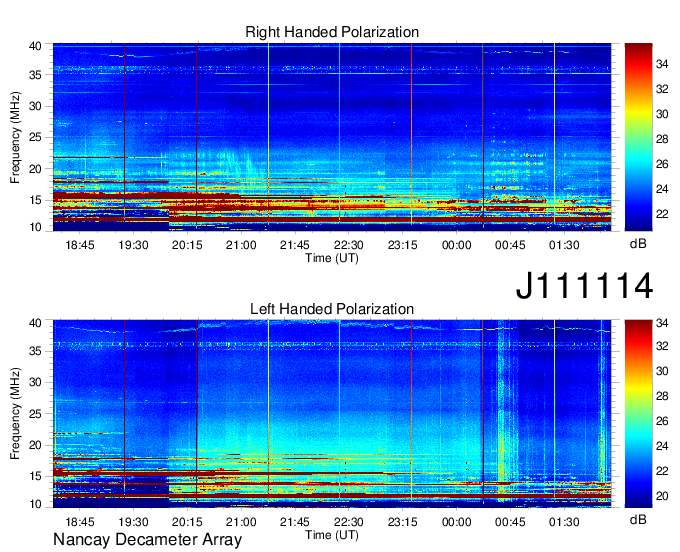This screenshot has width=680, height=552.
Task: Click the "40" MHz tick of left-handed plot
Action: pos(36,323)
